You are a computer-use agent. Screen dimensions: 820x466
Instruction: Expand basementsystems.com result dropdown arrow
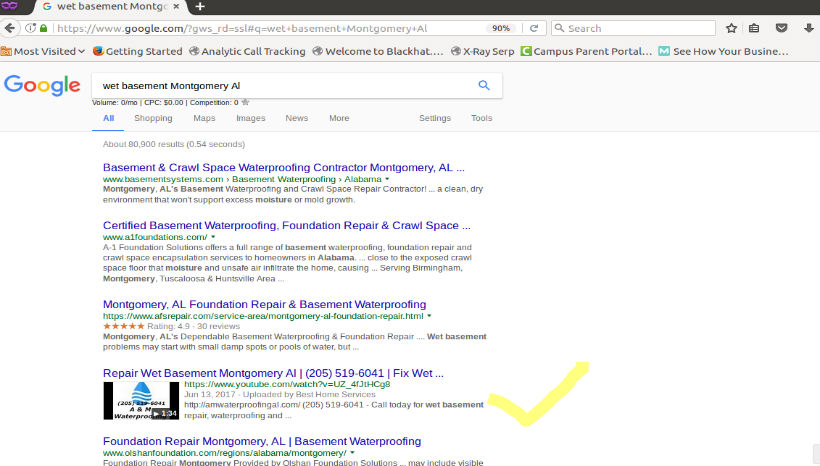click(387, 179)
